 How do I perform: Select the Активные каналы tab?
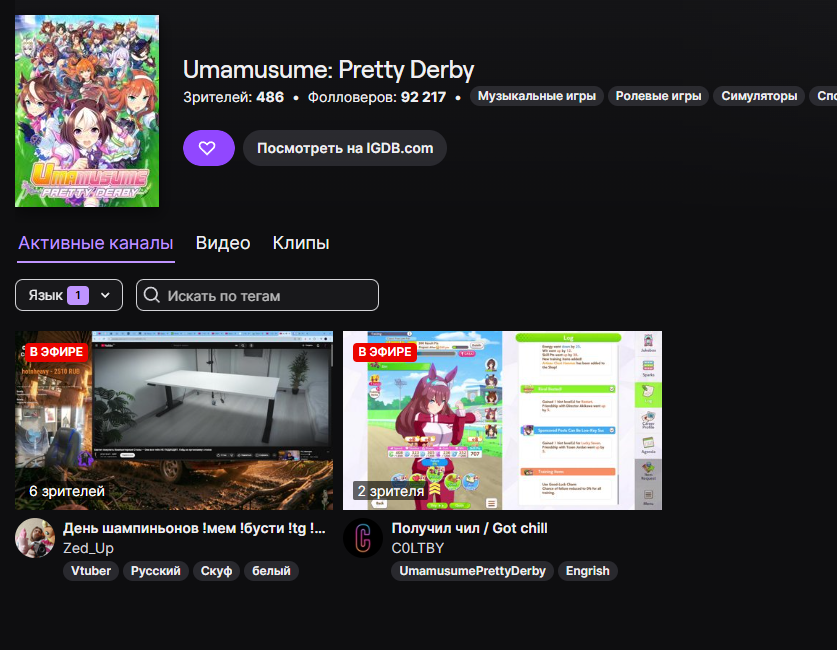[x=96, y=243]
